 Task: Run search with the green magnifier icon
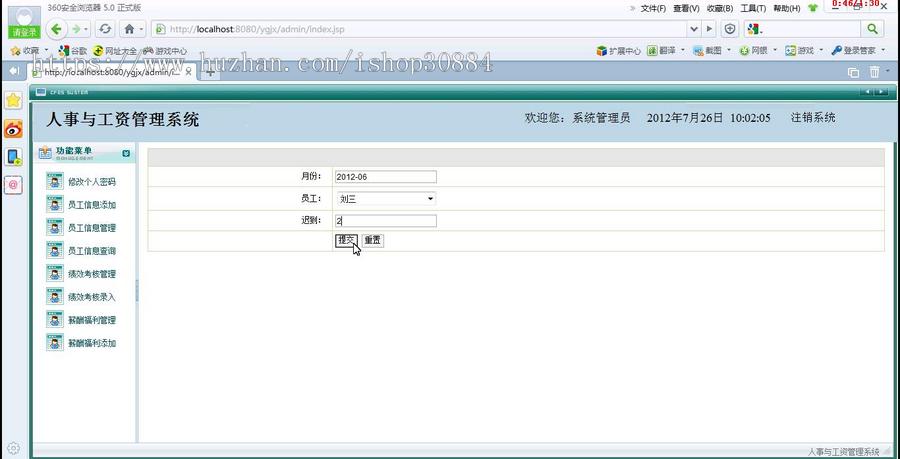click(872, 29)
